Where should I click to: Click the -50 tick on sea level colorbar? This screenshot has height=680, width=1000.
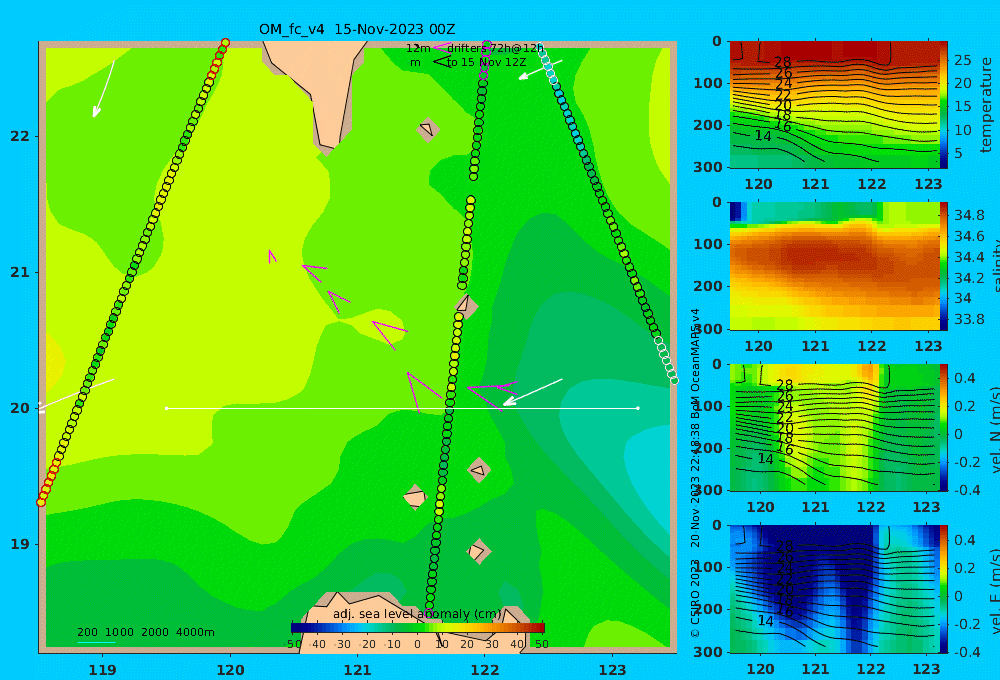pos(293,644)
